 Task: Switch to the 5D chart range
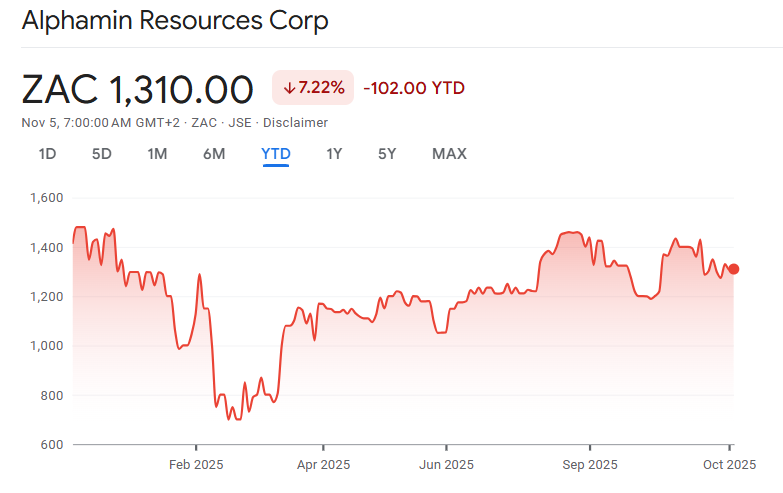tap(102, 154)
